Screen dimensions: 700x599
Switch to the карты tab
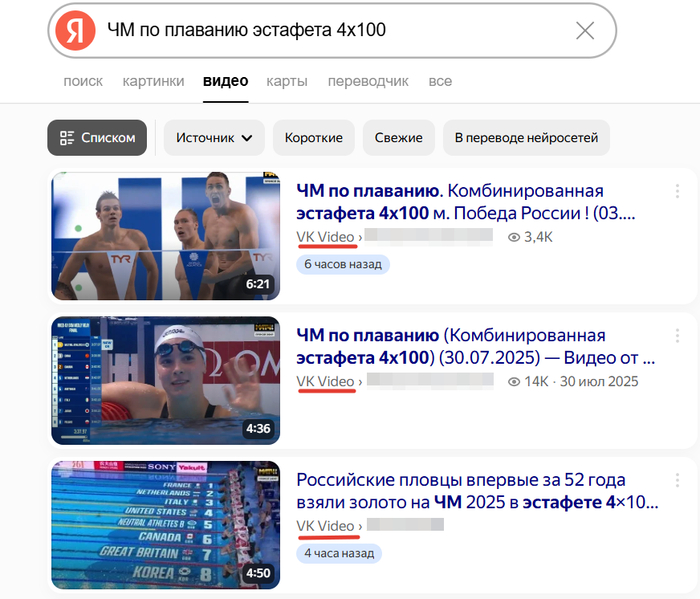pyautogui.click(x=287, y=81)
